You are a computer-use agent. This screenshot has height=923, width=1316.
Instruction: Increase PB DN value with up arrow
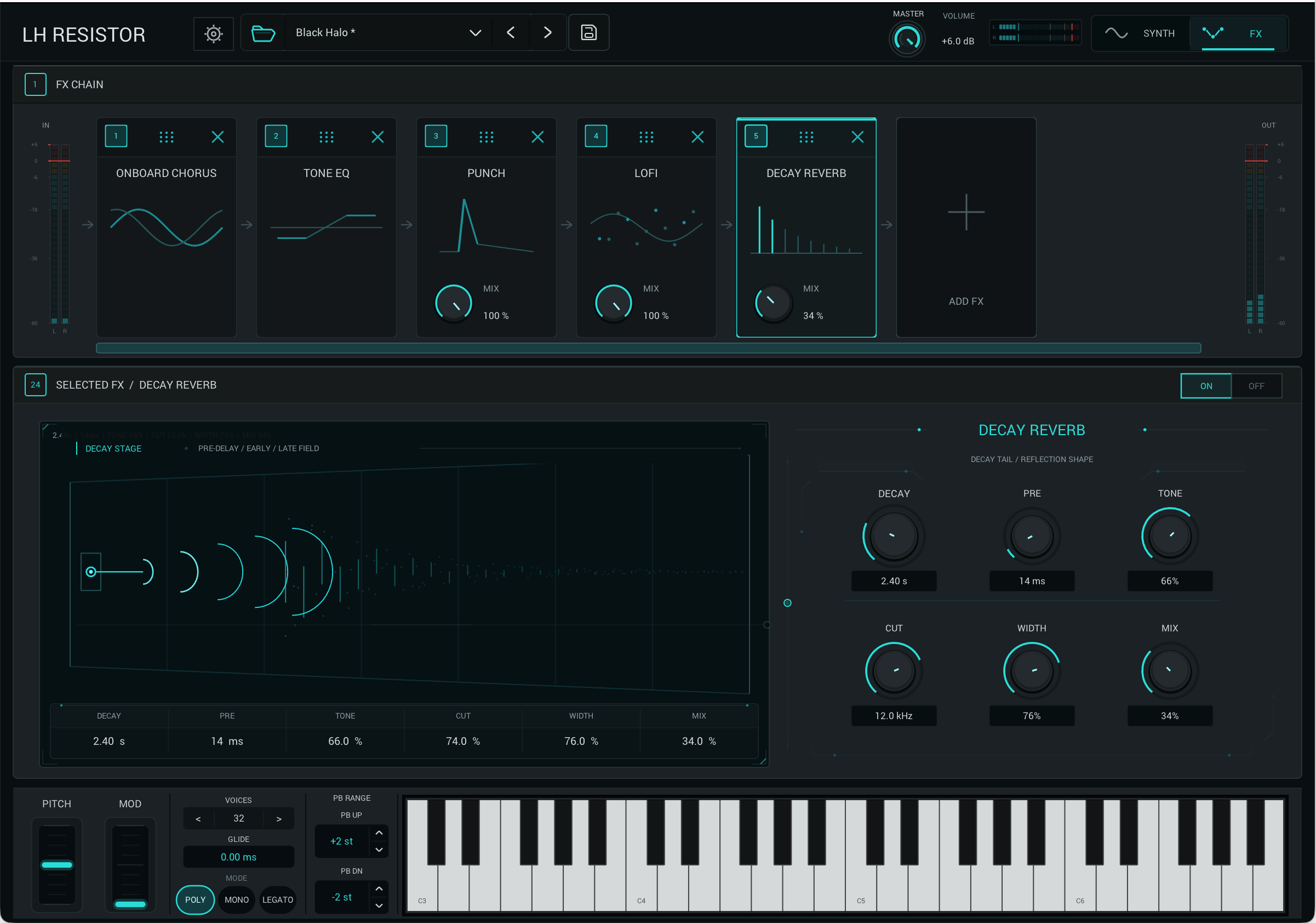[x=379, y=888]
